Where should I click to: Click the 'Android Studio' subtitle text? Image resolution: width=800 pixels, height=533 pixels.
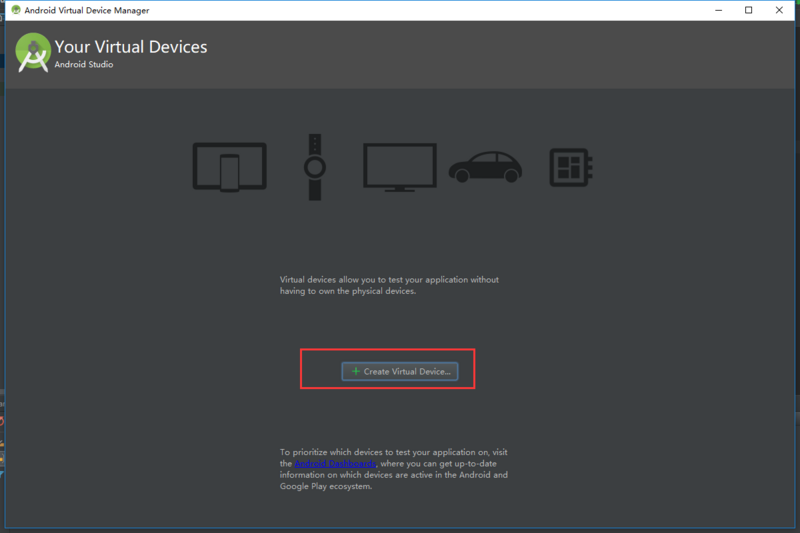click(84, 64)
